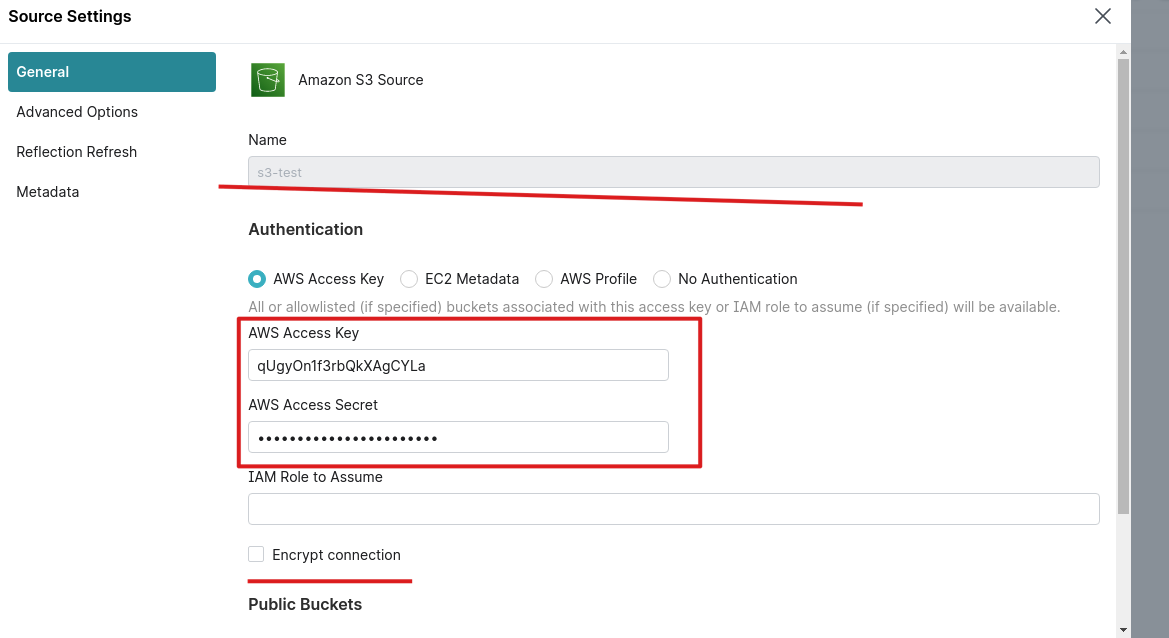The height and width of the screenshot is (638, 1169).
Task: Close the Source Settings dialog
Action: click(1103, 16)
